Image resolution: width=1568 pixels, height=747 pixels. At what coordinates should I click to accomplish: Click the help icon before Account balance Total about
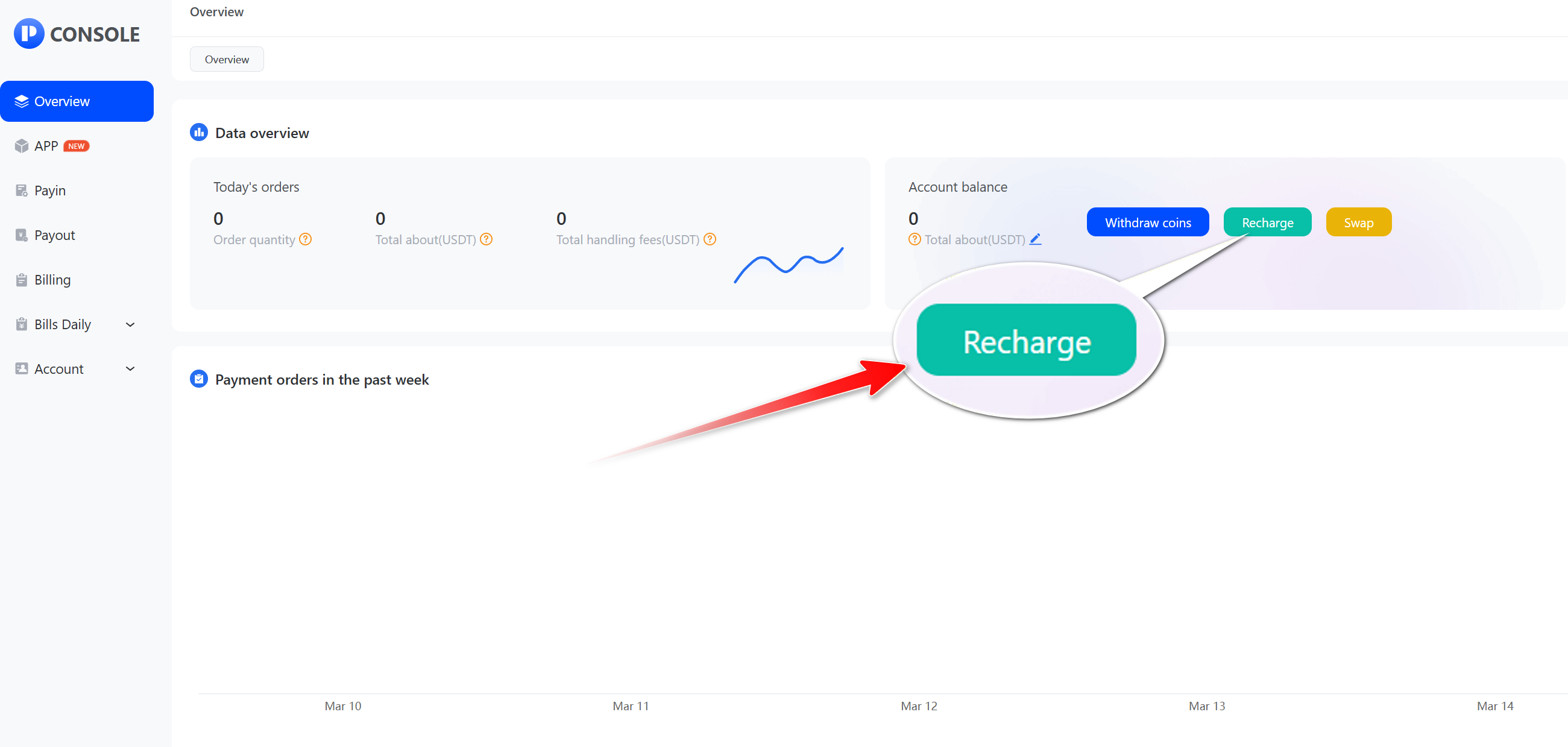tap(915, 239)
